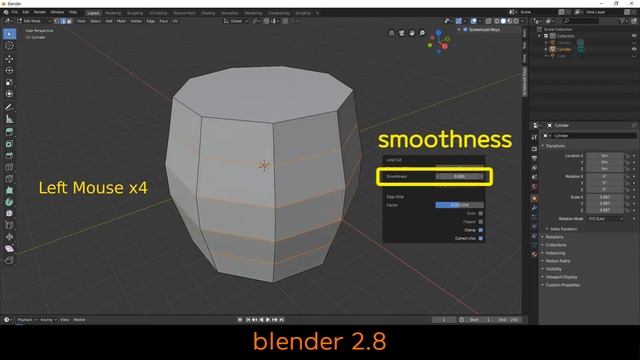Screen dimensions: 640x360
Task: Click the navigation gizmo Z axis
Action: coord(438,33)
